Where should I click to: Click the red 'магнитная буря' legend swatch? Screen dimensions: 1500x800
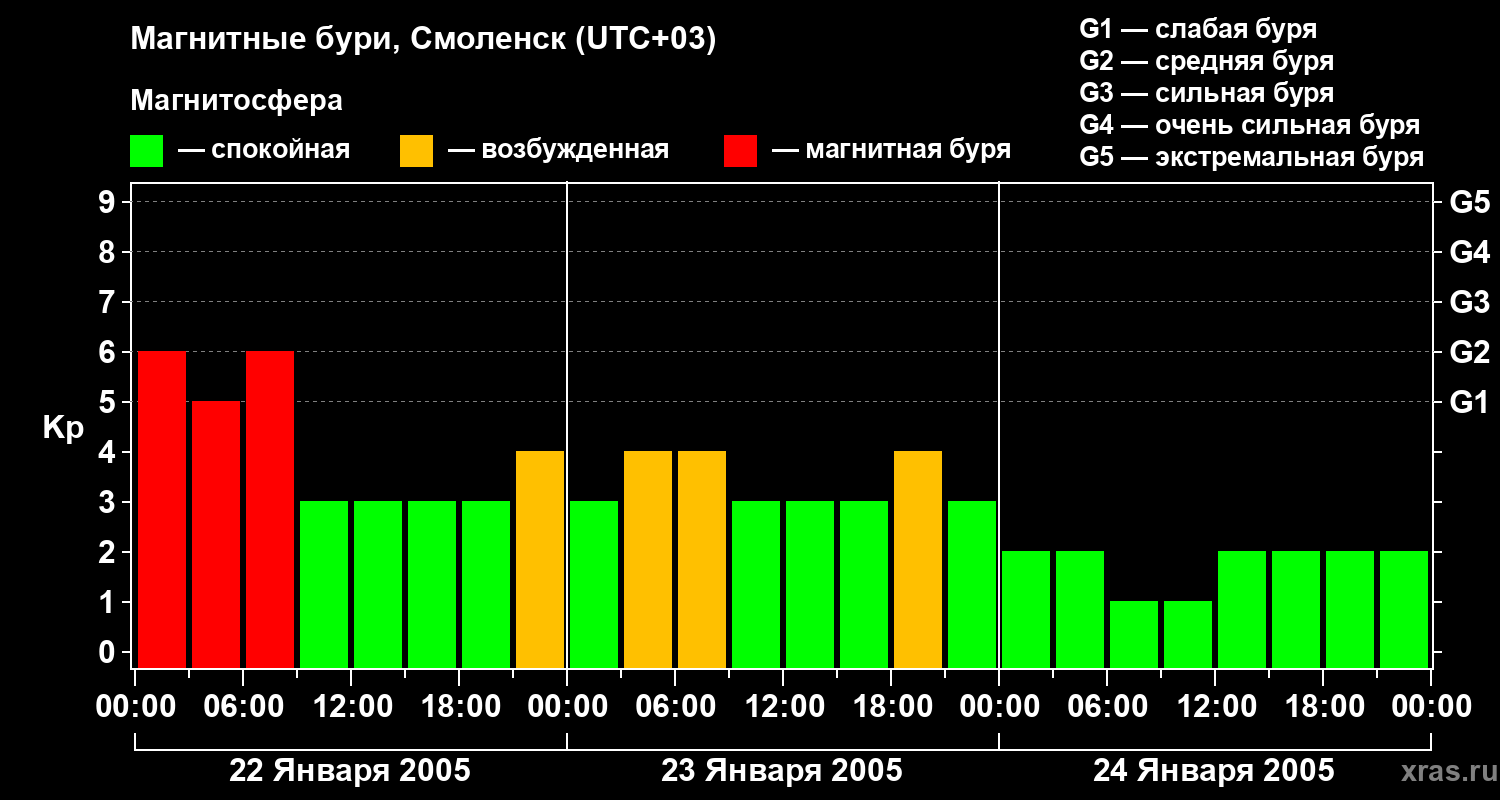[740, 151]
